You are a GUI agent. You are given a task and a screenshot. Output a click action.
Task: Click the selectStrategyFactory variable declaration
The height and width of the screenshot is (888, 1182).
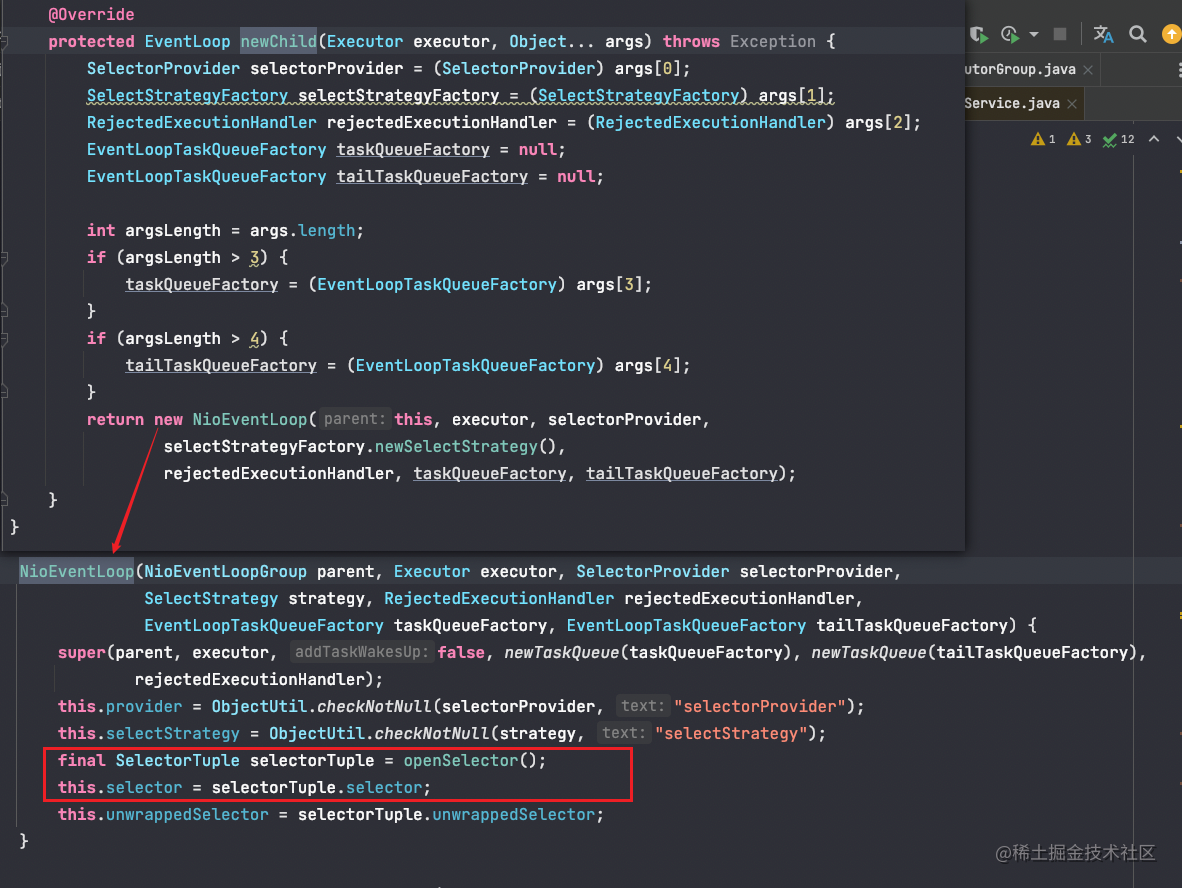coord(399,96)
